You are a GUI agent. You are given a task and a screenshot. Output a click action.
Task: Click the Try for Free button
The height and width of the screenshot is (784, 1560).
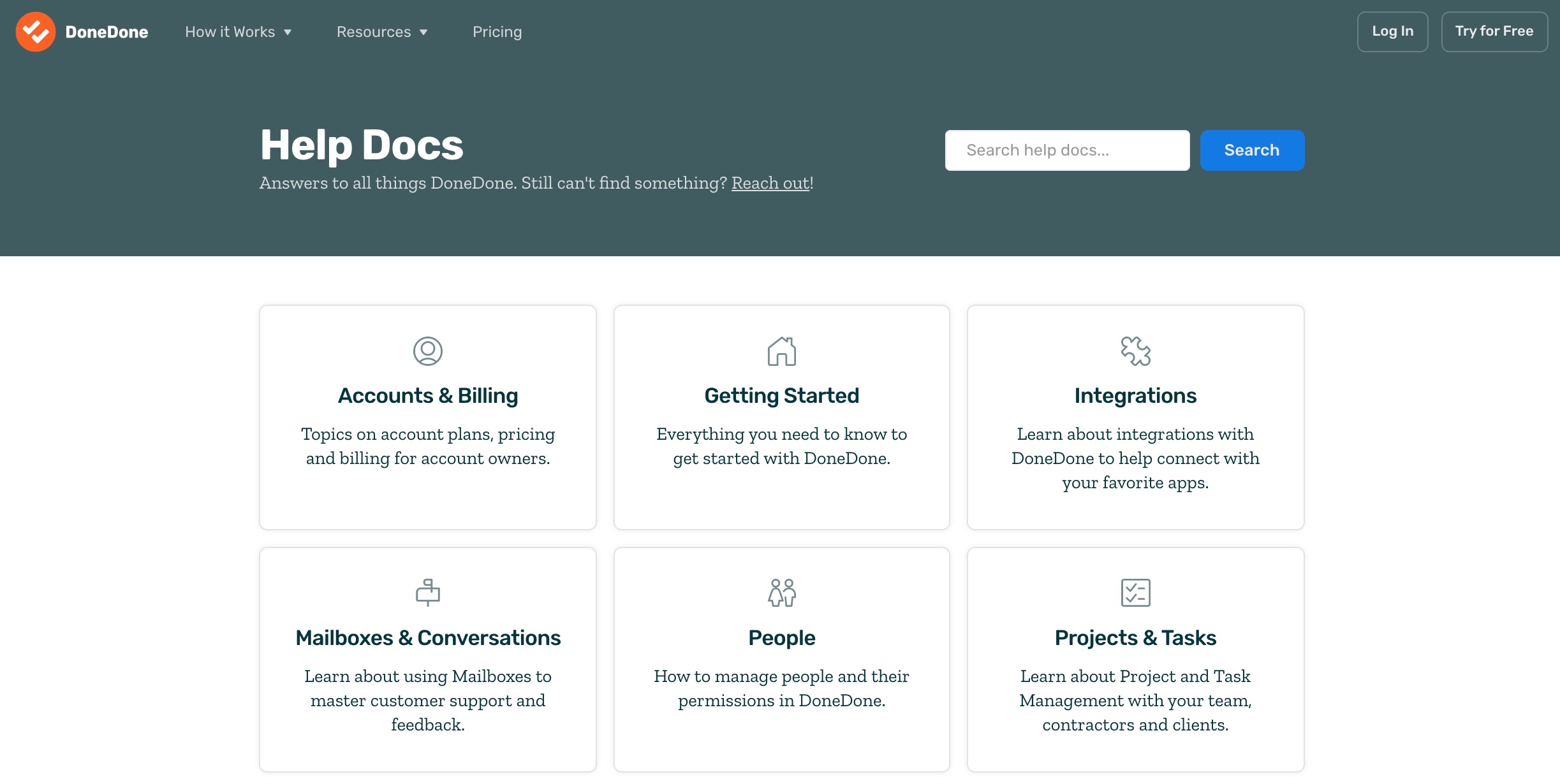pyautogui.click(x=1494, y=31)
